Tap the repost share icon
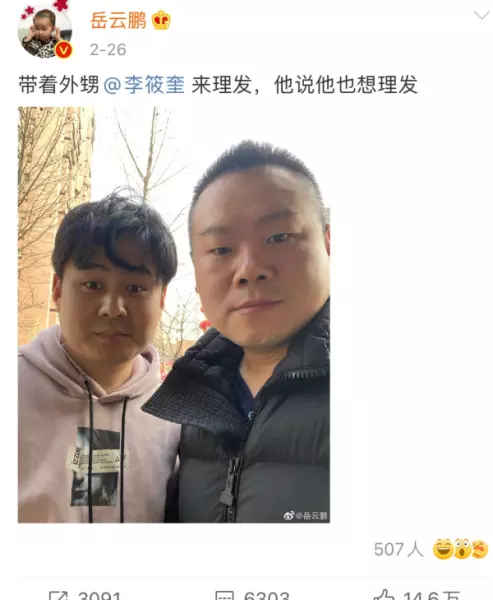The image size is (493, 600). [58, 595]
